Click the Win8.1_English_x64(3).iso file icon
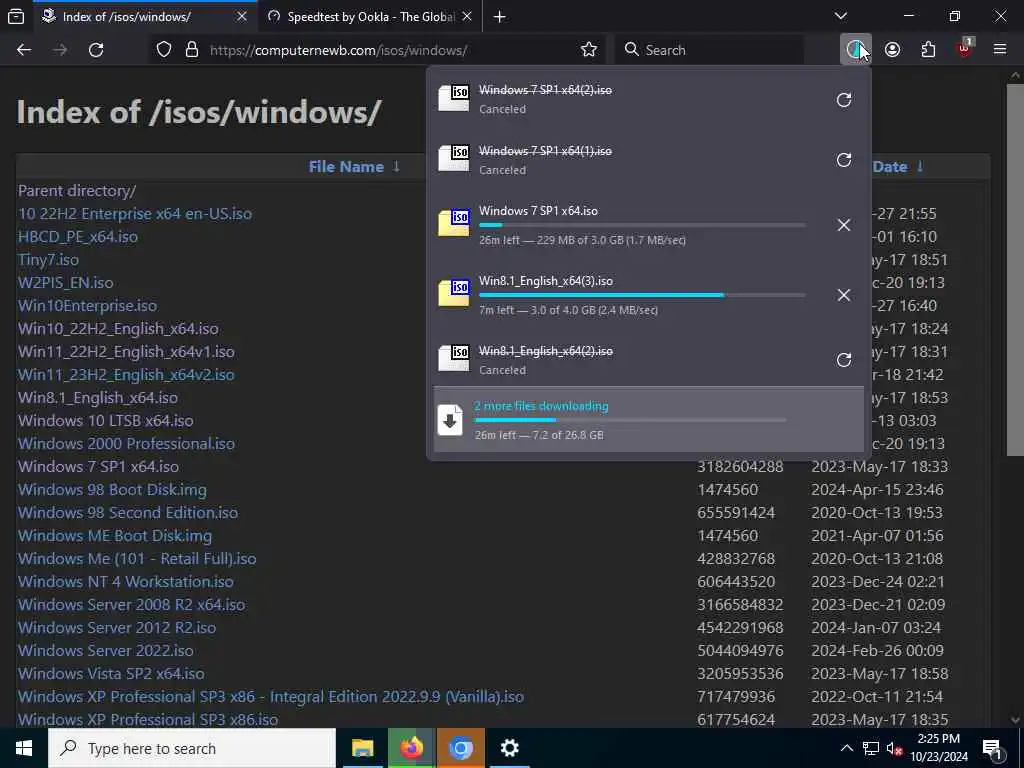The height and width of the screenshot is (768, 1024). coord(454,293)
